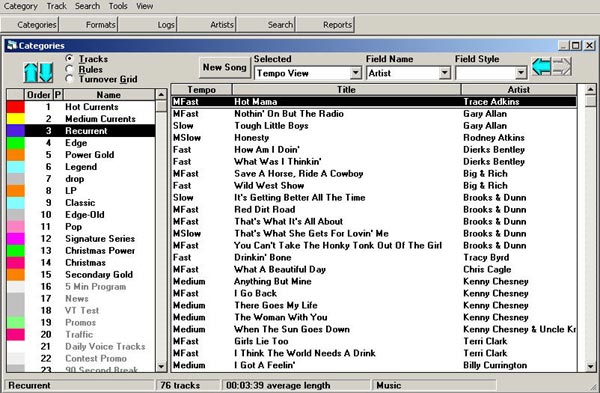The image size is (600, 393).
Task: Open the Field Style dropdown
Action: pyautogui.click(x=521, y=73)
